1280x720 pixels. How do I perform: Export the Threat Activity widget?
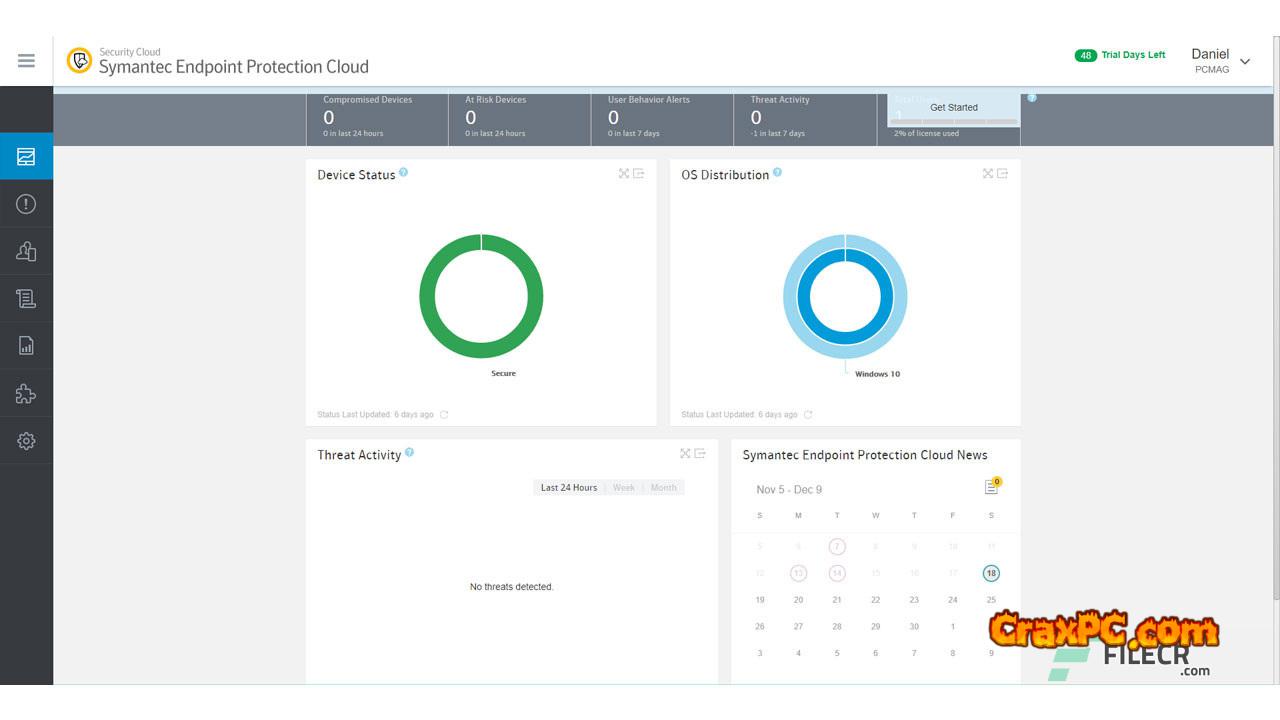(700, 454)
